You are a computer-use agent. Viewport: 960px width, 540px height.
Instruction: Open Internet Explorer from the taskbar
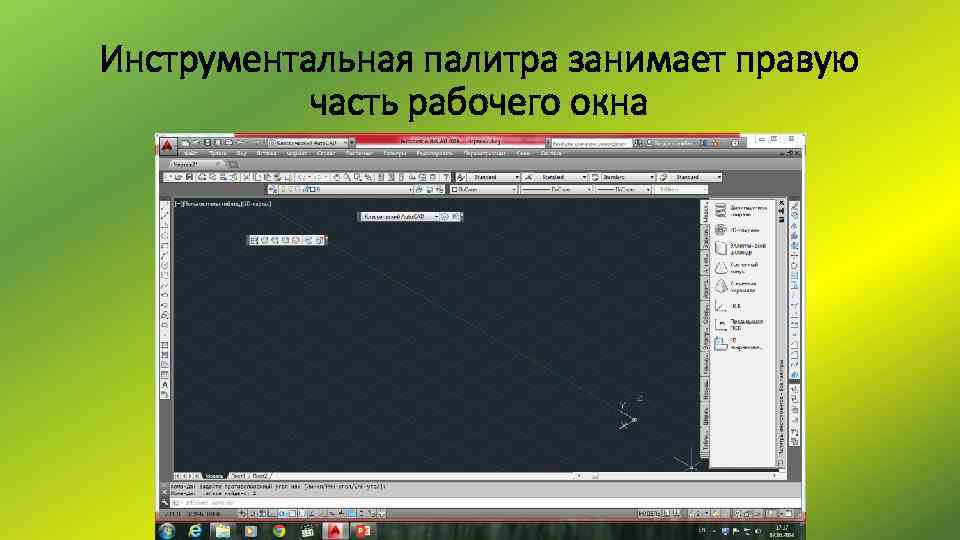(195, 531)
